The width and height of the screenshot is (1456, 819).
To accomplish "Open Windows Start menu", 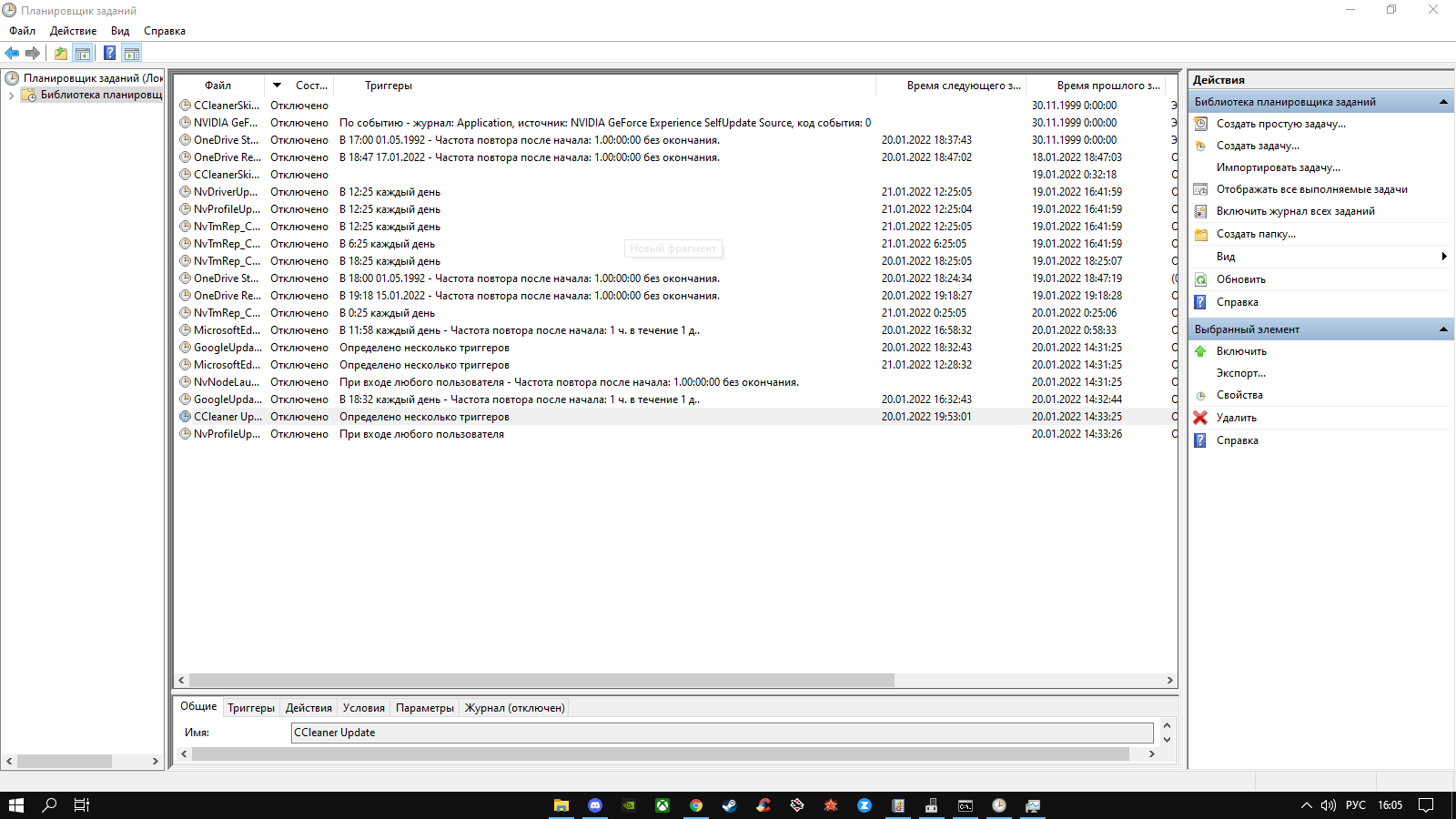I will click(x=15, y=805).
